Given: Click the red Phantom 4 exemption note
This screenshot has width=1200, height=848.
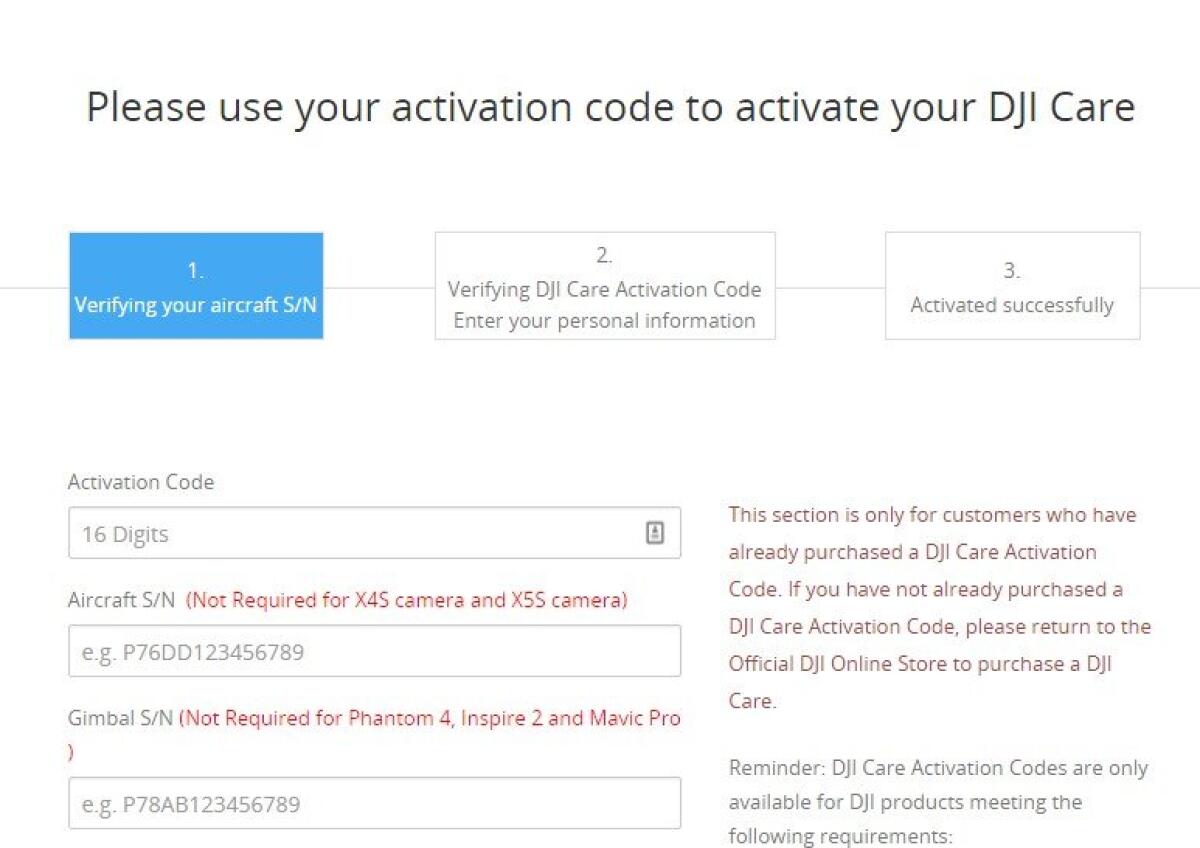Looking at the screenshot, I should pyautogui.click(x=432, y=718).
